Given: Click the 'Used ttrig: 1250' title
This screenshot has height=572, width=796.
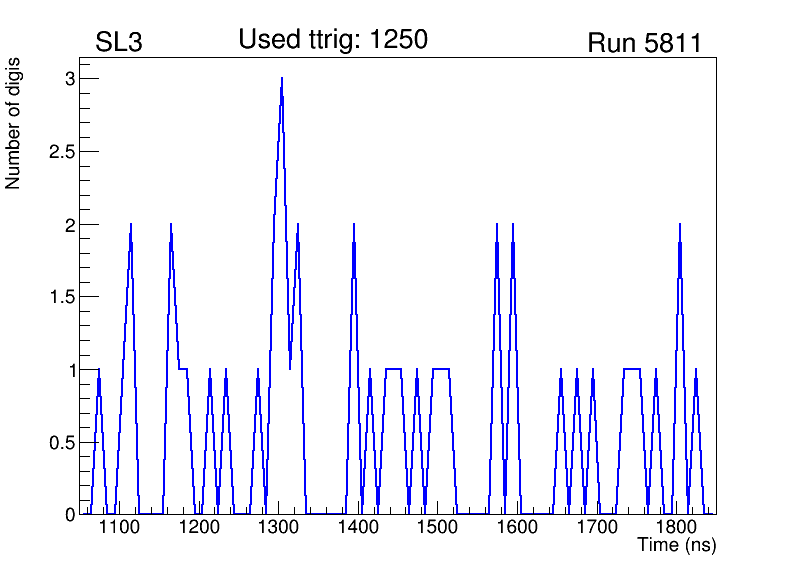Looking at the screenshot, I should click(333, 40).
